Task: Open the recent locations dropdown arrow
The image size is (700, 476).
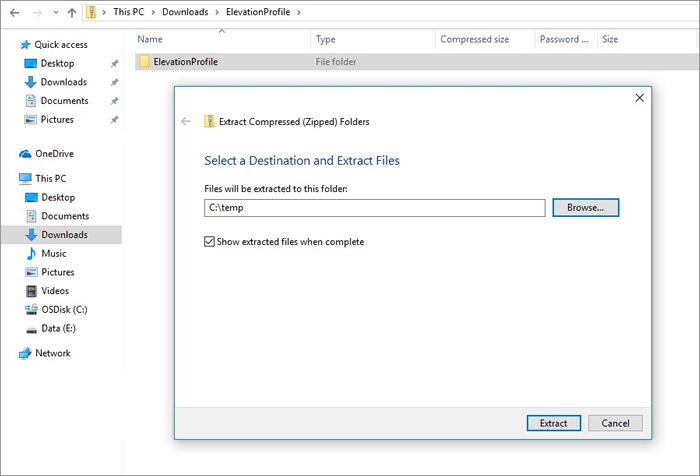Action: tap(54, 12)
